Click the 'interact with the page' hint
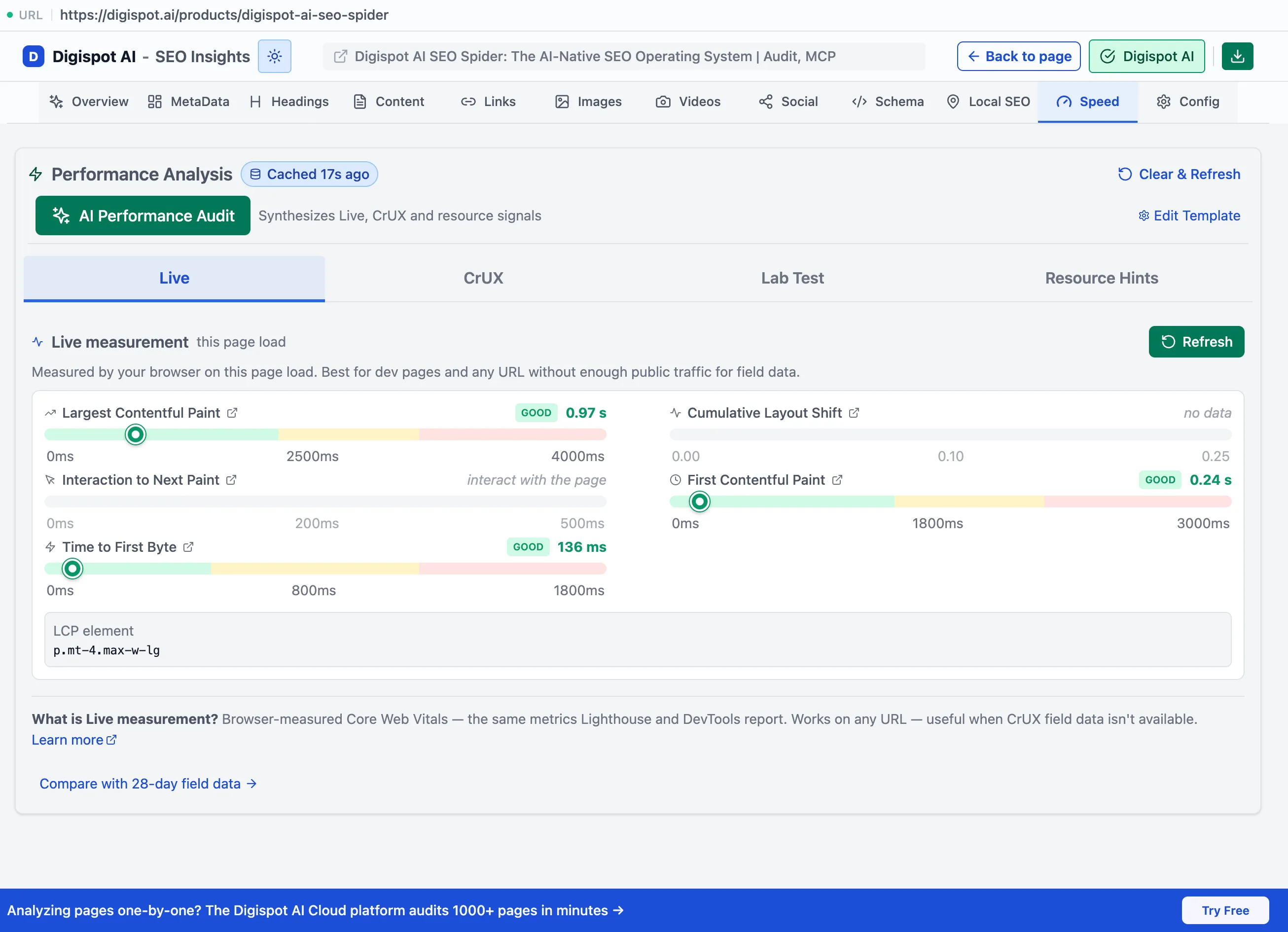This screenshot has height=932, width=1288. tap(537, 480)
